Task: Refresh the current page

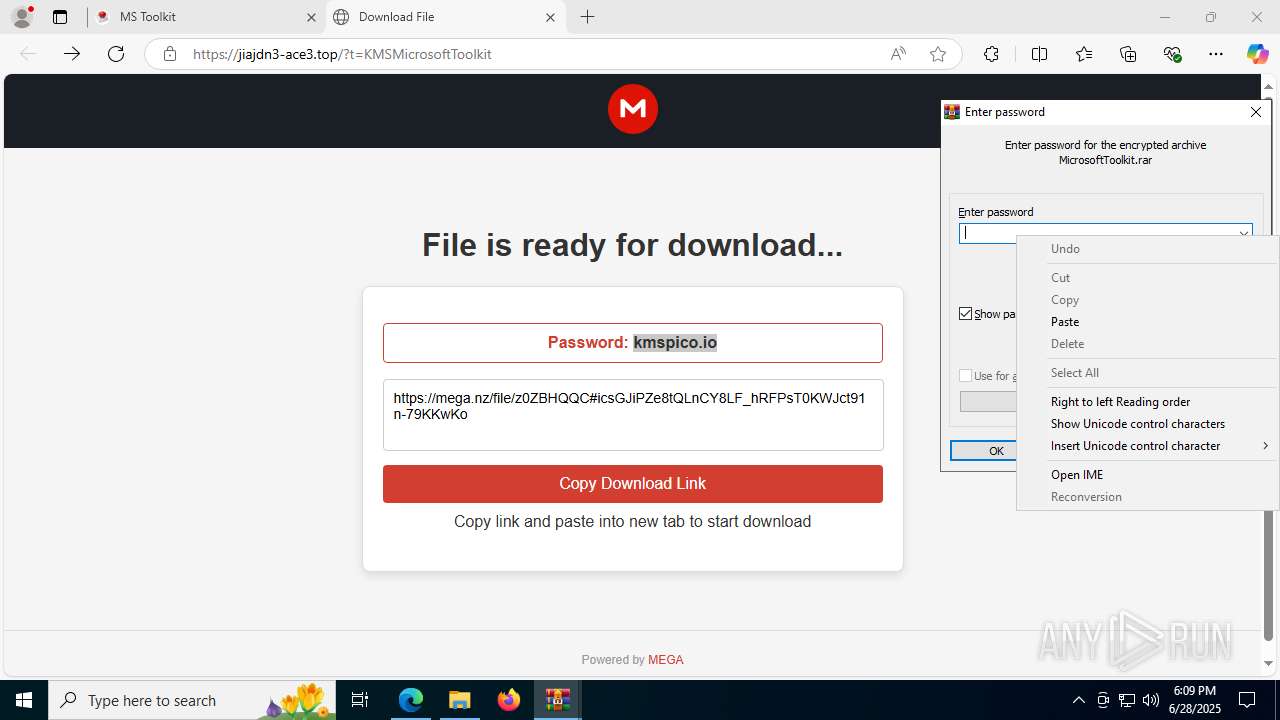Action: coord(116,54)
